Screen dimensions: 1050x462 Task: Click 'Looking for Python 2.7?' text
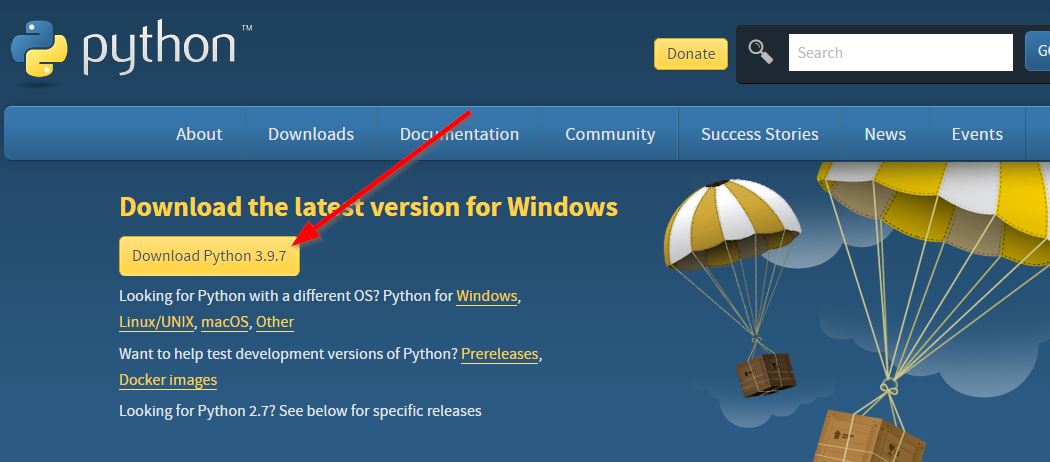197,410
